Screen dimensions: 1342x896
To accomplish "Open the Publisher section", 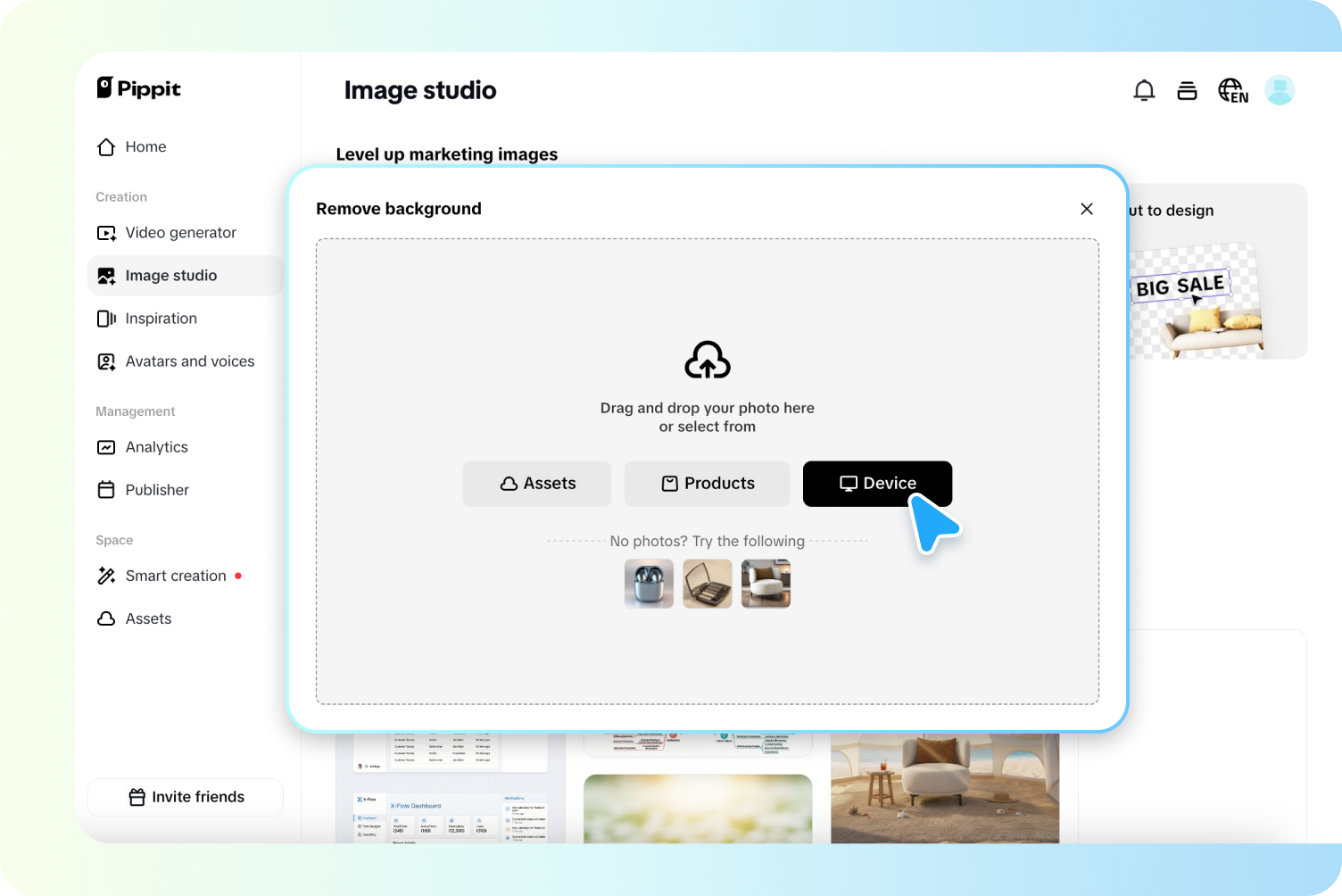I will [x=157, y=489].
